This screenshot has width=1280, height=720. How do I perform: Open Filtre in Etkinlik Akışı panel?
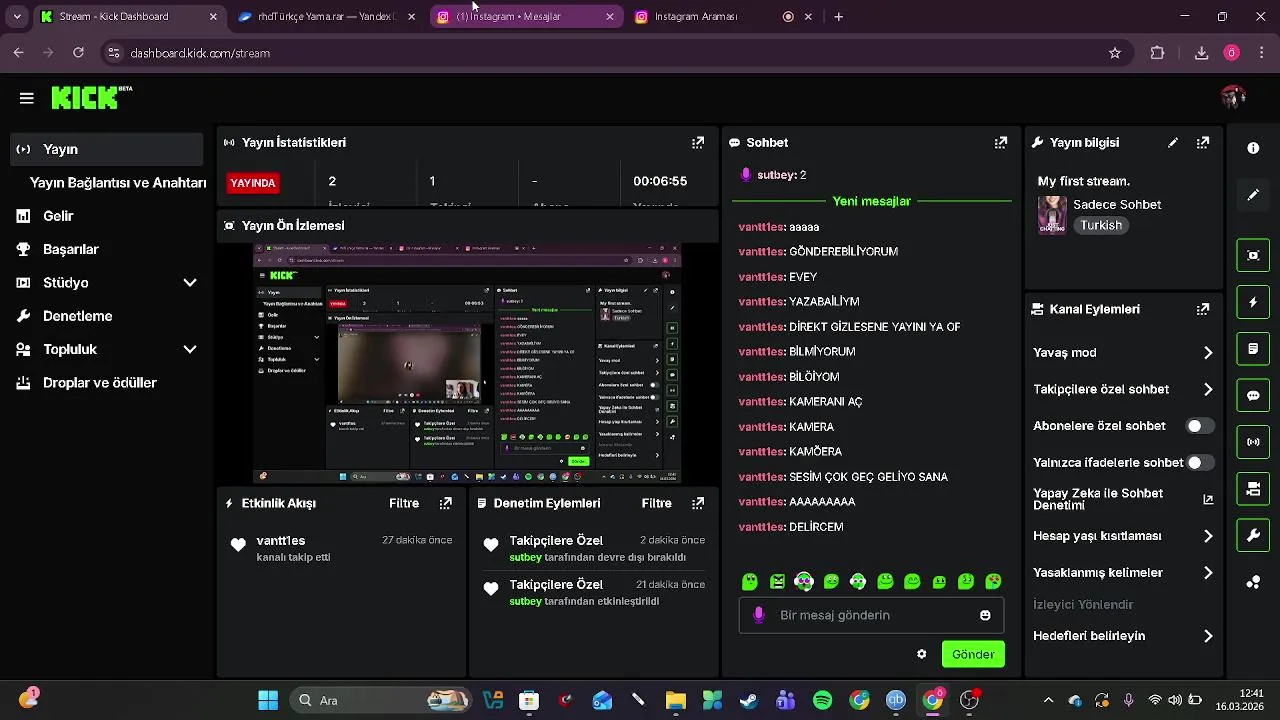(404, 504)
